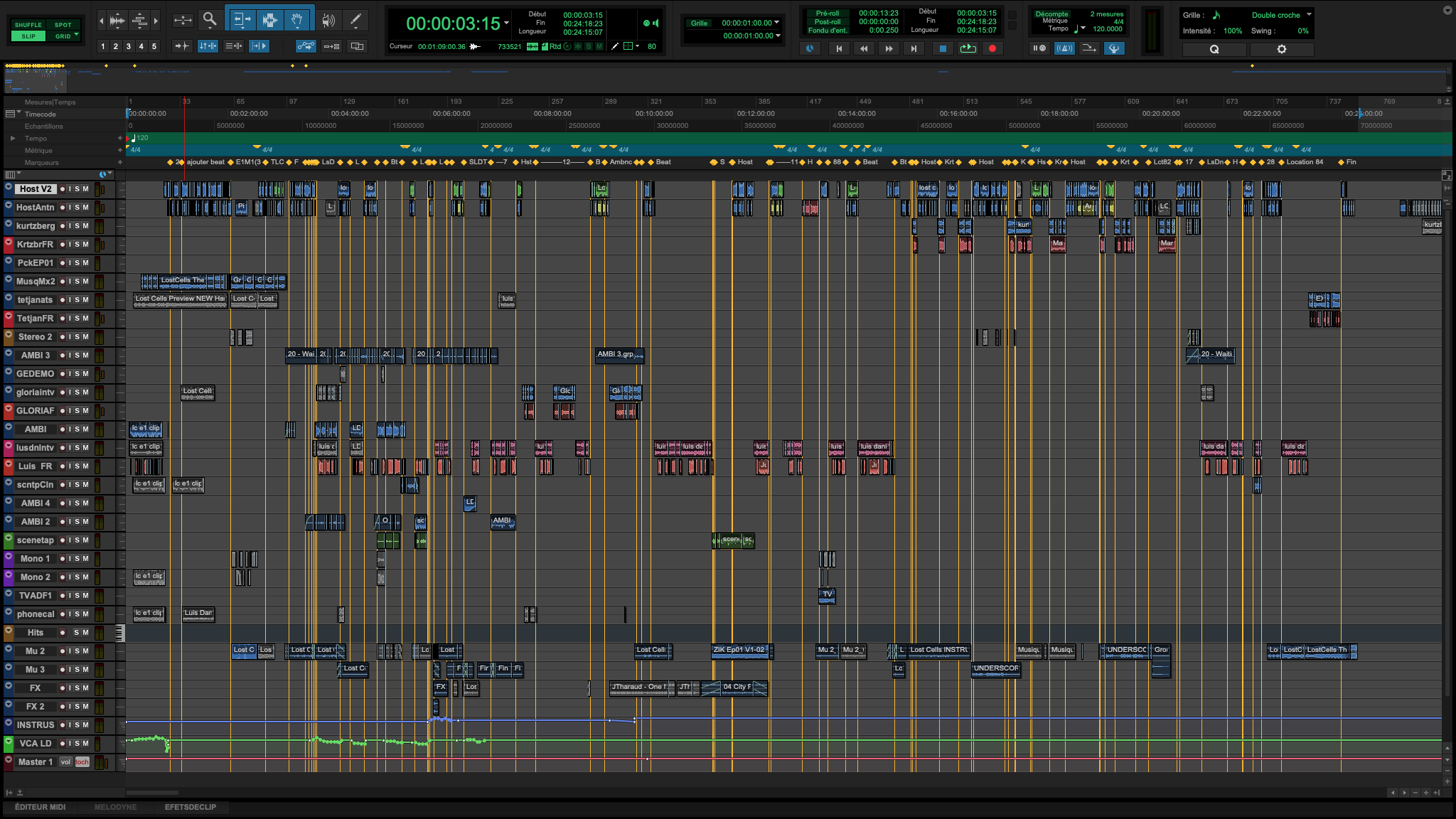The width and height of the screenshot is (1456, 819).
Task: Expand the Tempo ruler disclosure triangle
Action: tap(13, 139)
